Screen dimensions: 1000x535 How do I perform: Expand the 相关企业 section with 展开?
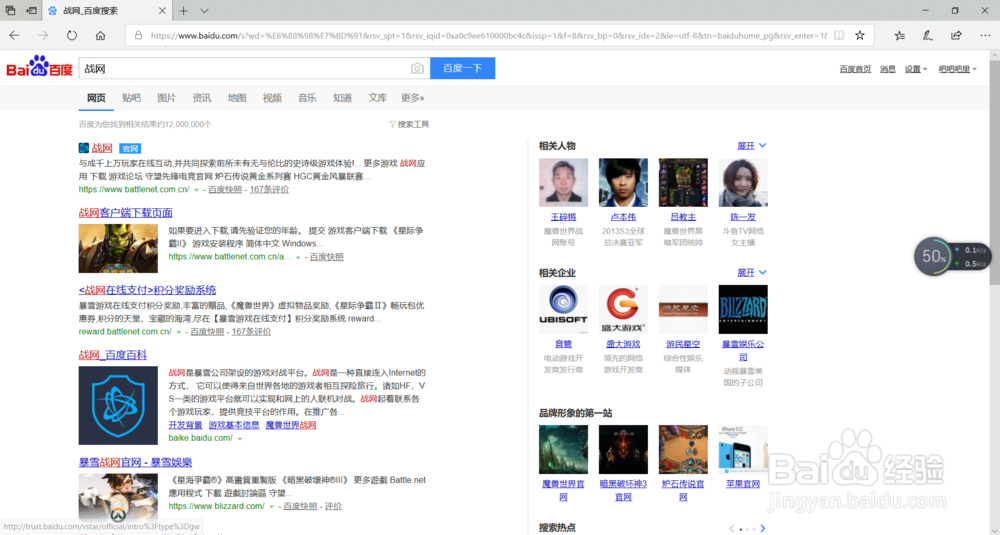(x=752, y=272)
